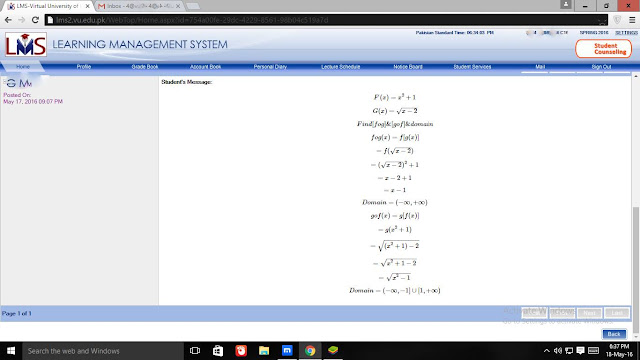Click the Page 1 of 1 text
Screen dimensions: 640x360
click(17, 313)
